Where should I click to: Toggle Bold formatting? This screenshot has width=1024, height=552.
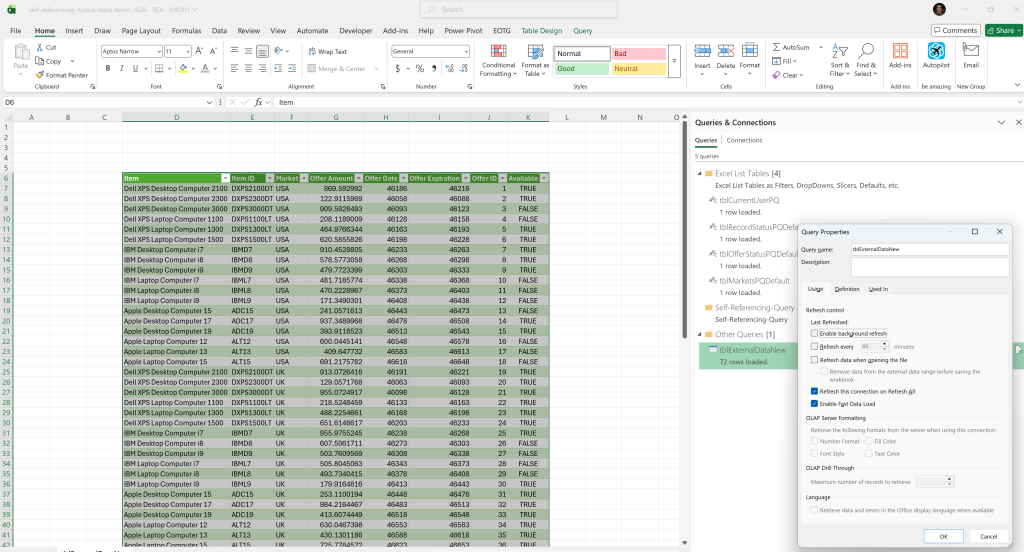pos(108,69)
